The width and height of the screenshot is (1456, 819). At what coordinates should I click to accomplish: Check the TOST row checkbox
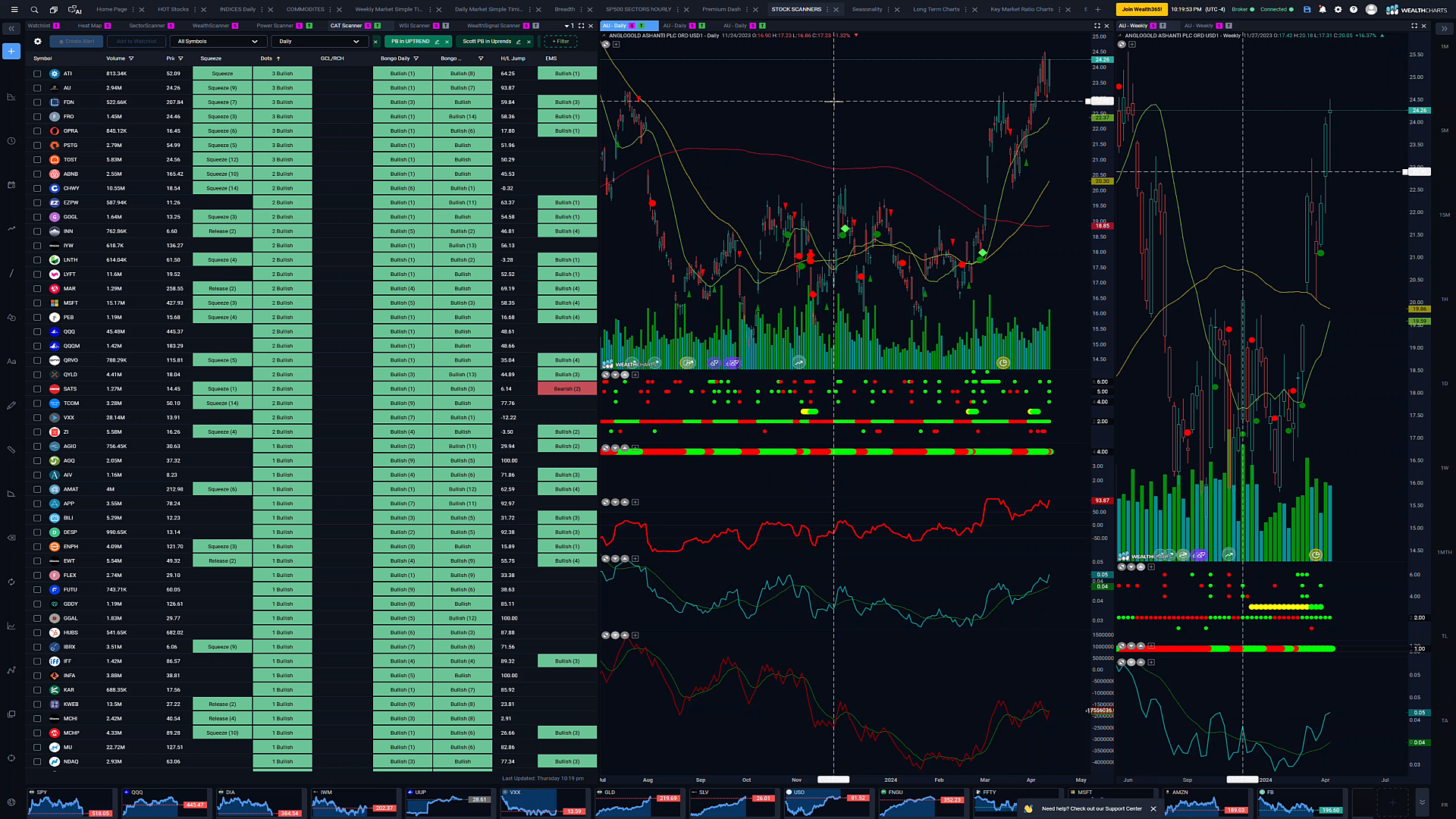point(37,160)
